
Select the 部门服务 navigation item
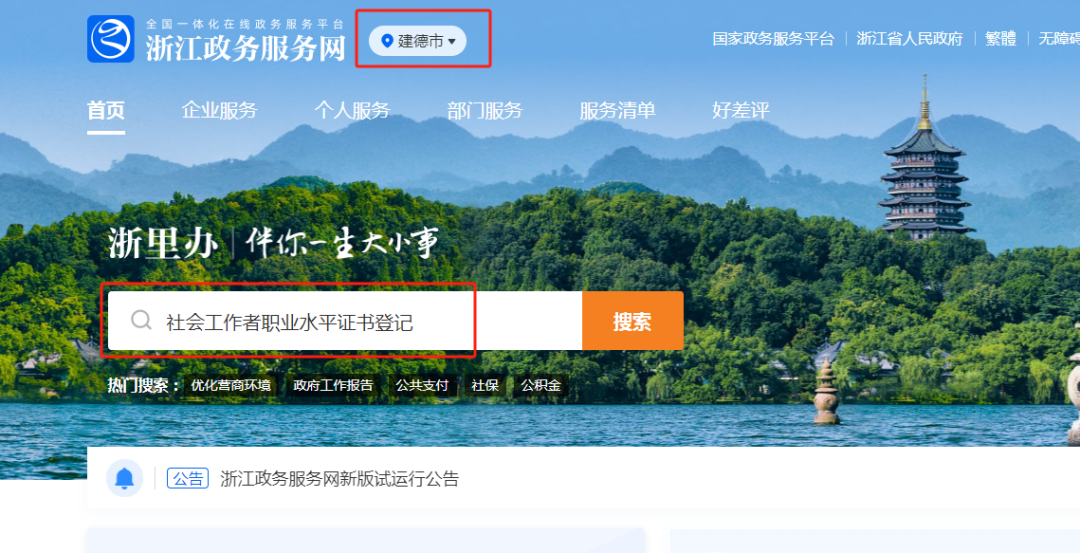click(485, 110)
